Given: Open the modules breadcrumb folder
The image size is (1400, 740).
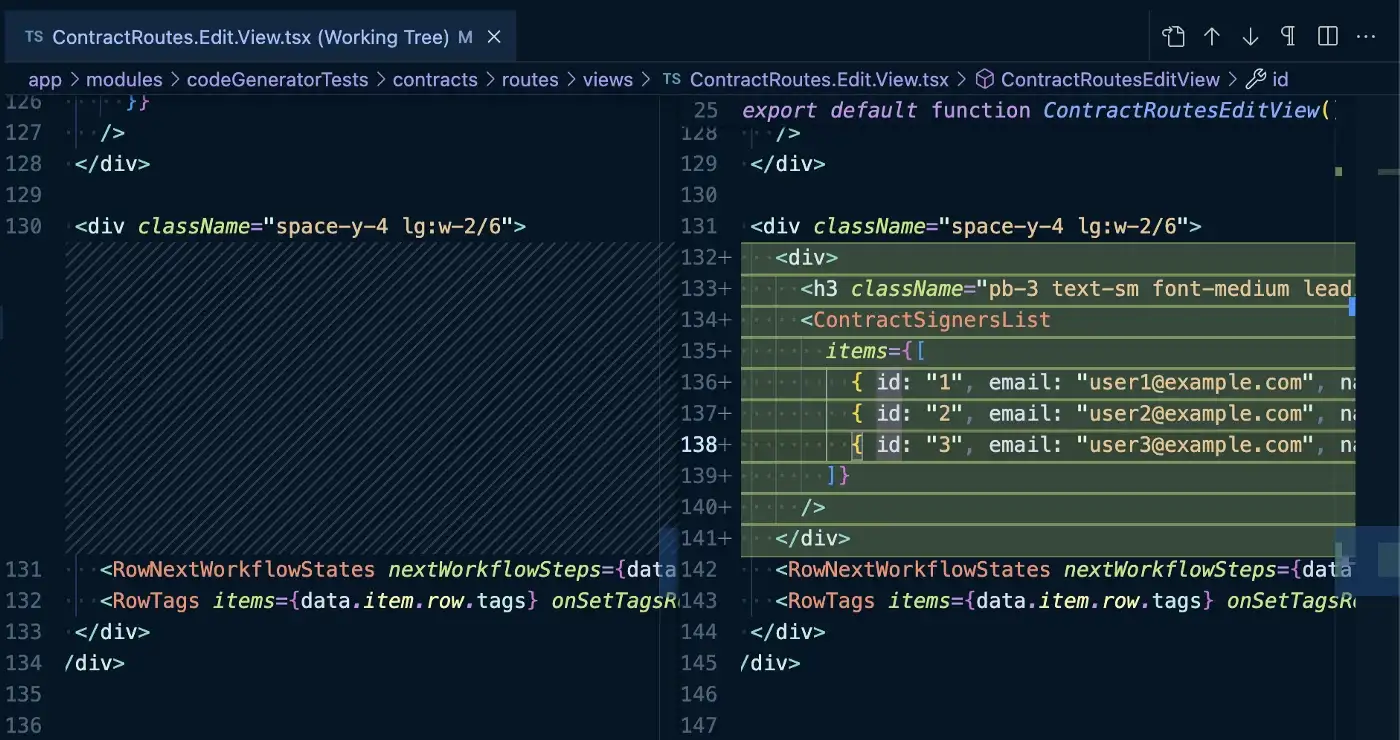Looking at the screenshot, I should 124,79.
